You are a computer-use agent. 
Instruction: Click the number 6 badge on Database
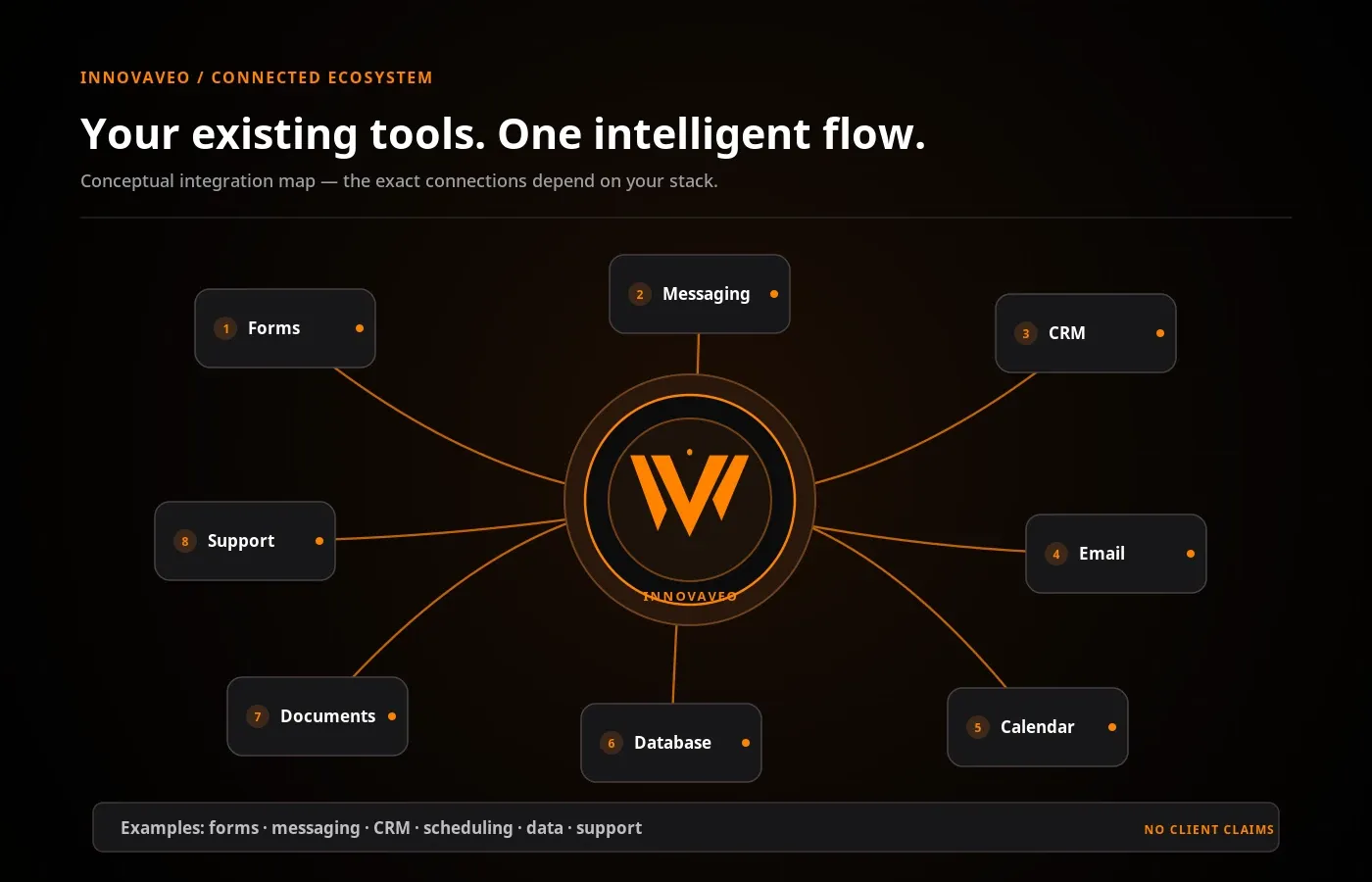point(612,743)
